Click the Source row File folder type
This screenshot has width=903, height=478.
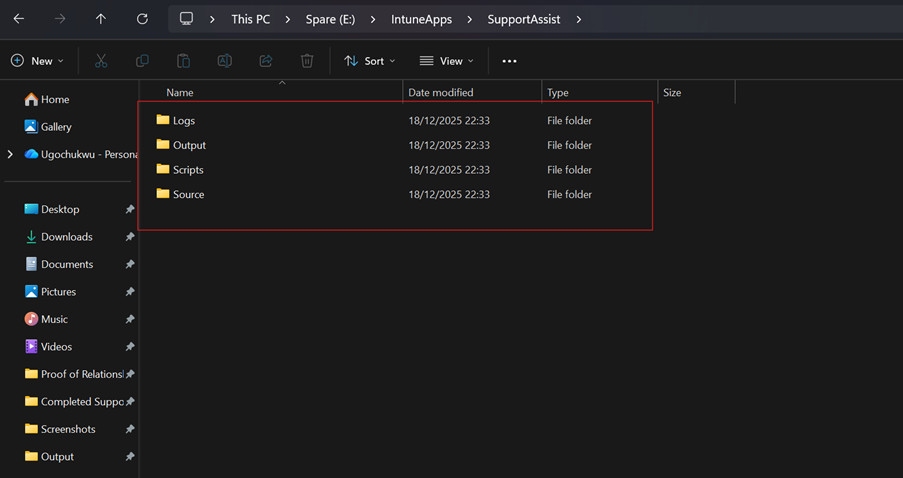tap(570, 195)
